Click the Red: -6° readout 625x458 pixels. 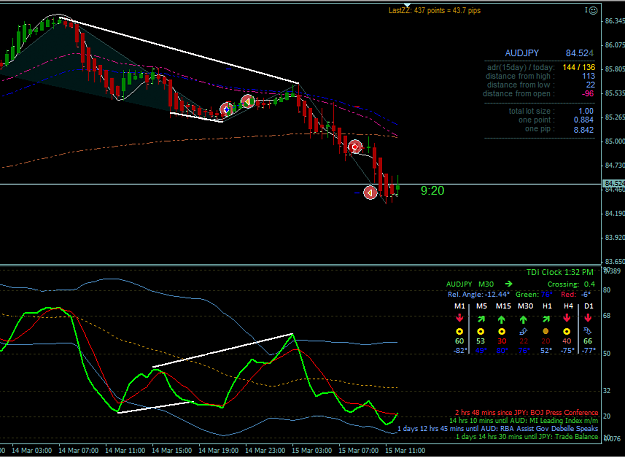tap(576, 295)
